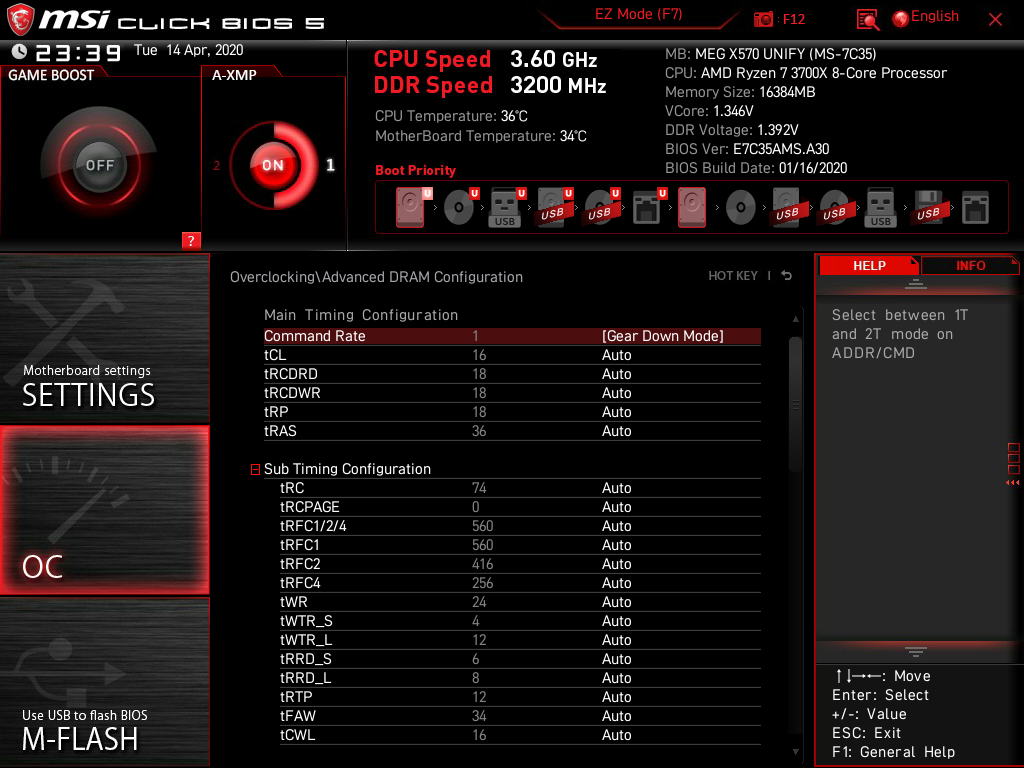Select A-XMP profile 2

pos(217,166)
